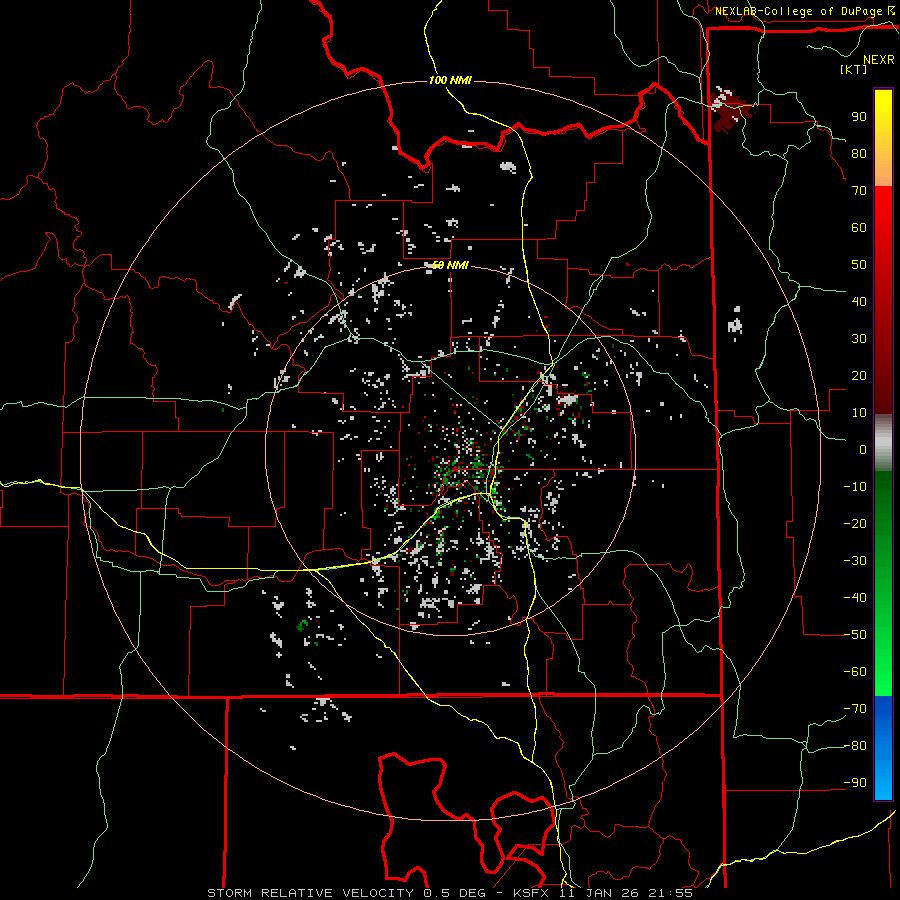Select the 10 value on velocity scale

pyautogui.click(x=859, y=413)
